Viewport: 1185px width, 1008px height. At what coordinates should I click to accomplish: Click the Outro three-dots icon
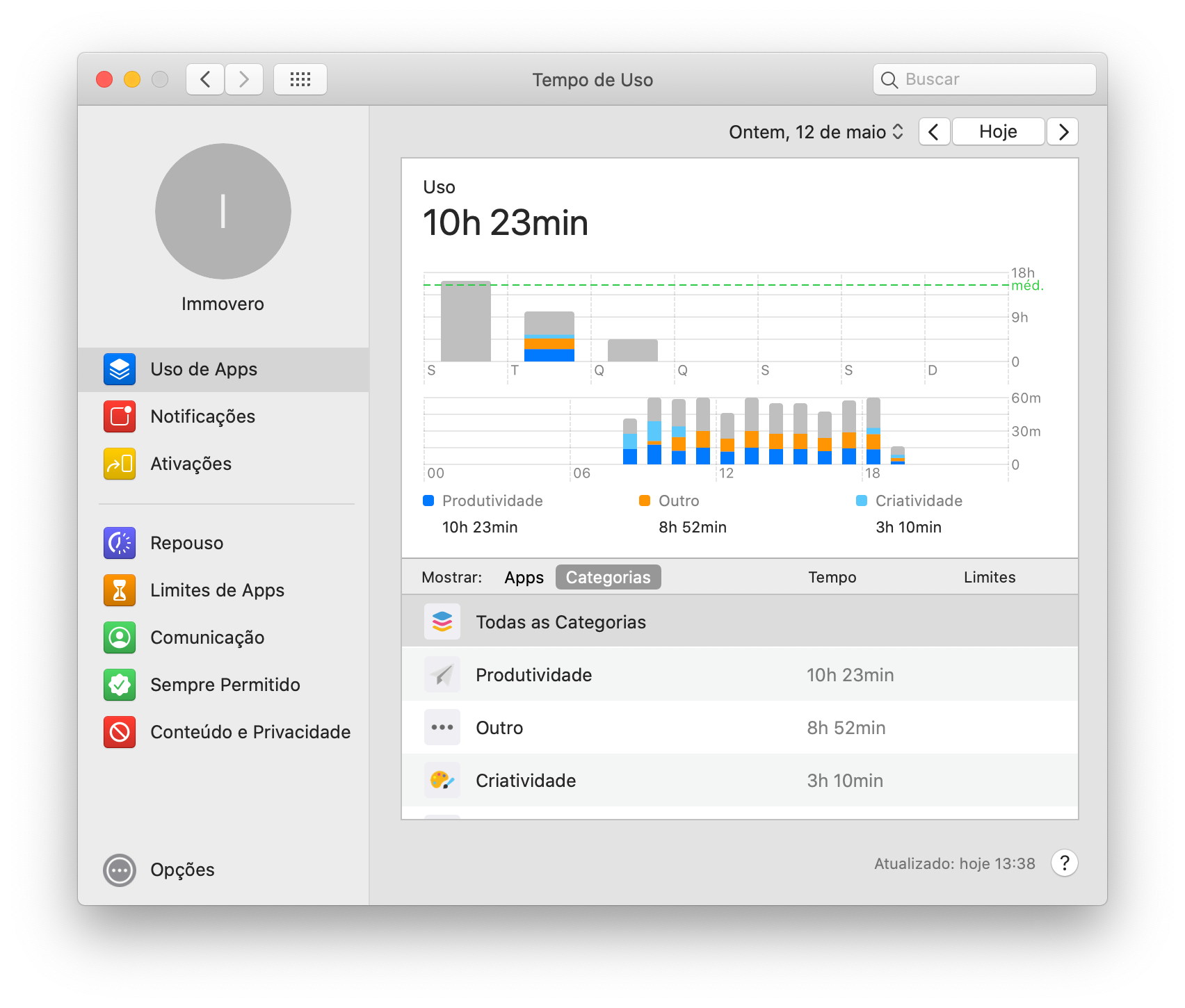442,727
